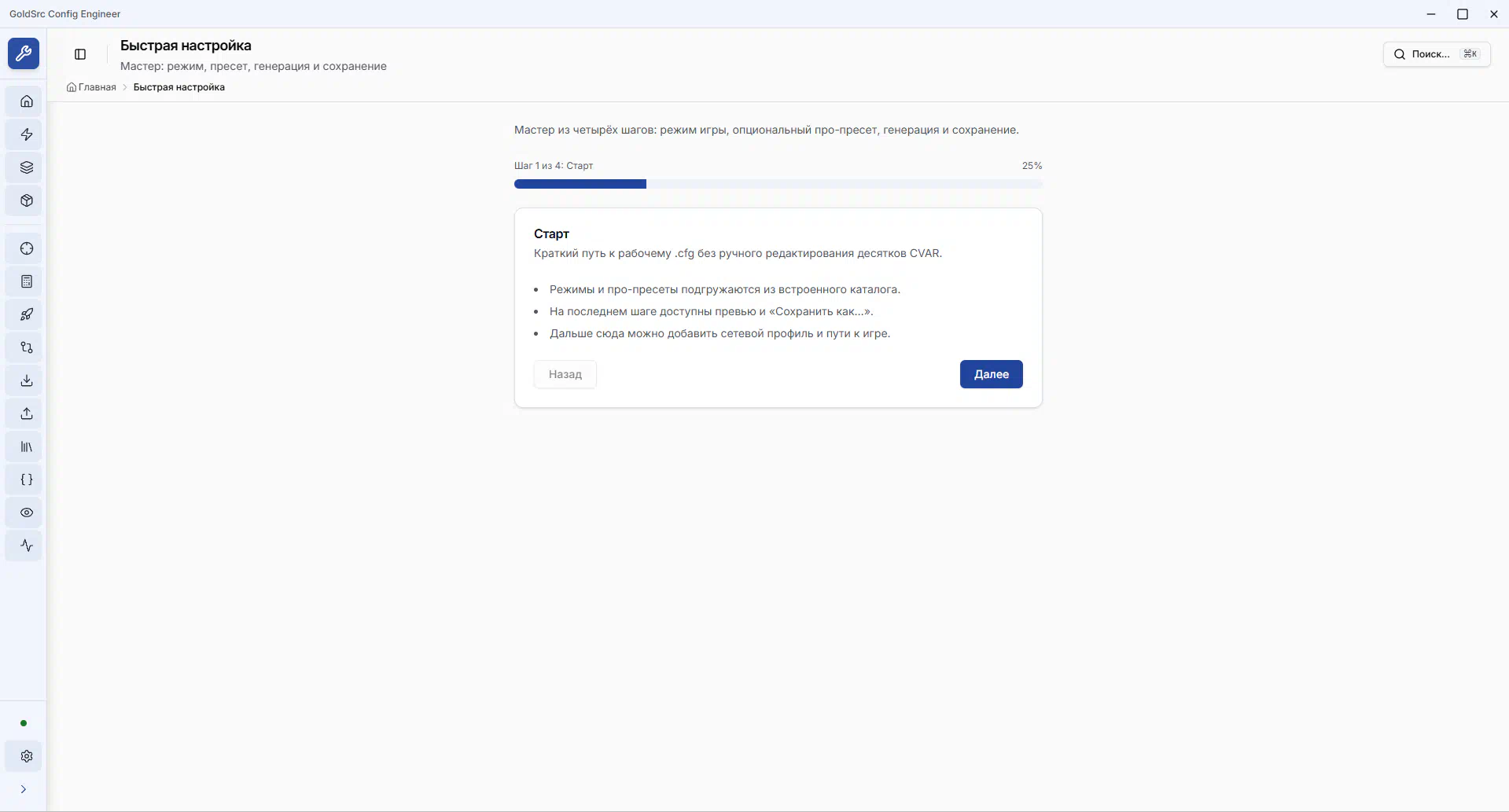1509x812 pixels.
Task: Toggle the sidebar panel layout button
Action: [x=80, y=54]
